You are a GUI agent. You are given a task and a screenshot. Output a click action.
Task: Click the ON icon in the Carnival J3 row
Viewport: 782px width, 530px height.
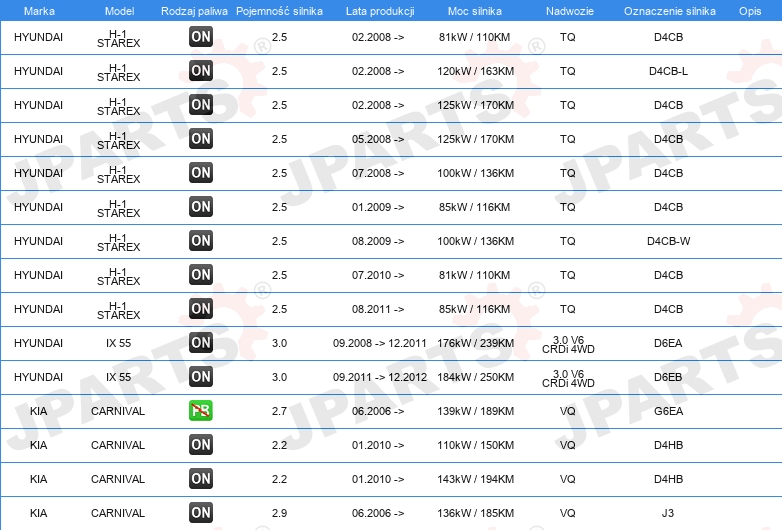(x=200, y=512)
